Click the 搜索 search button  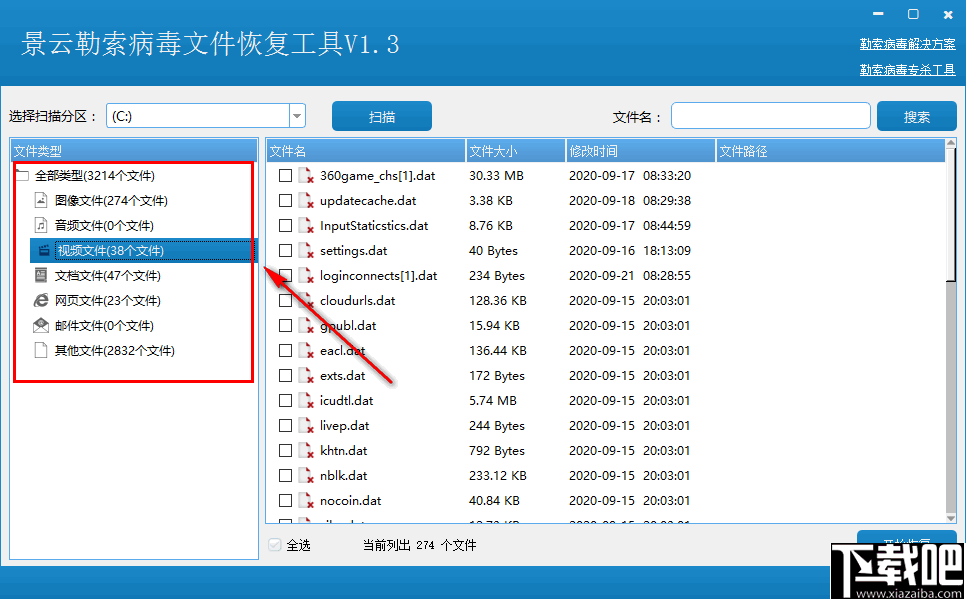click(x=917, y=116)
